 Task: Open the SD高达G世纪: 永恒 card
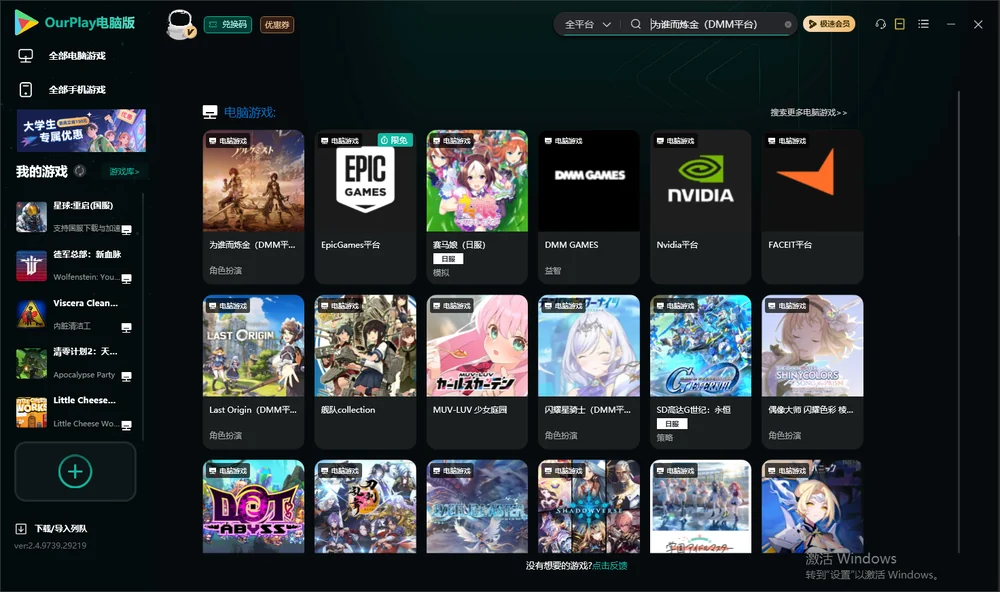click(700, 372)
